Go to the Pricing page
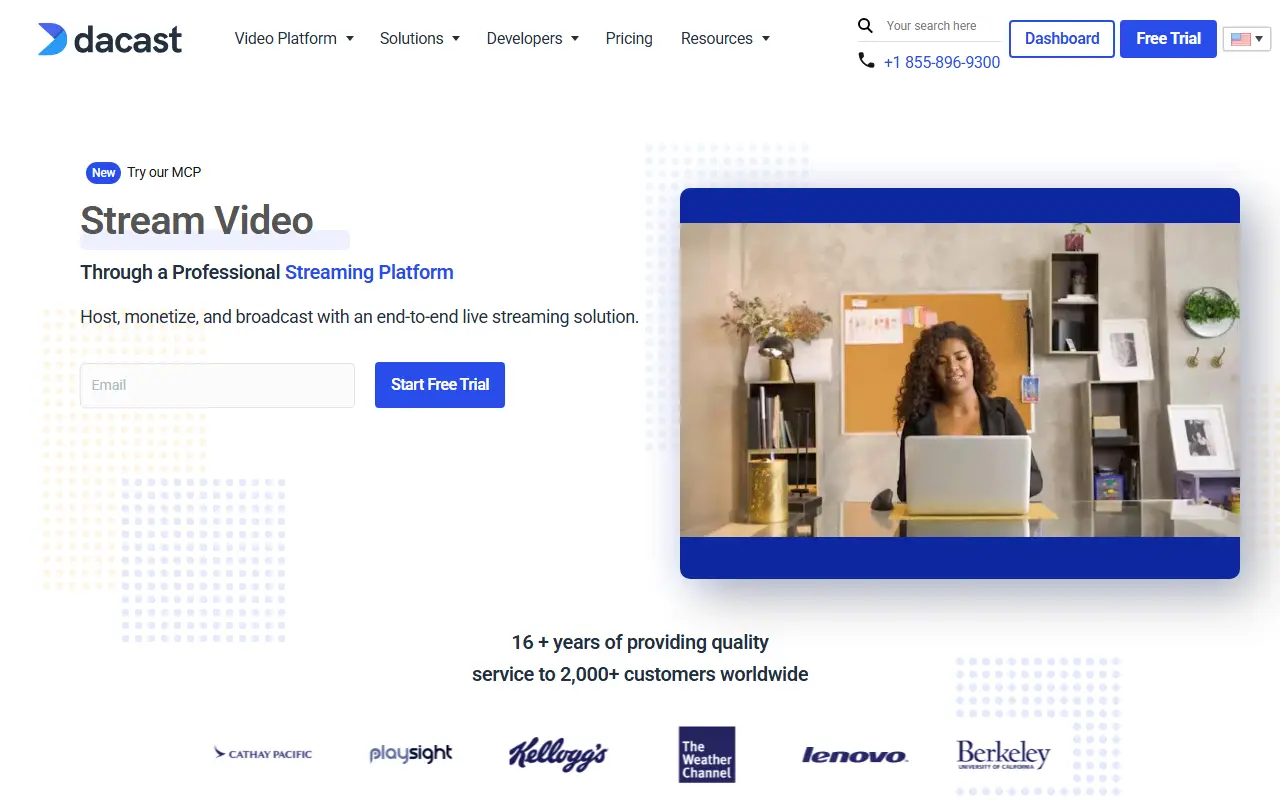This screenshot has width=1280, height=800. pos(629,39)
